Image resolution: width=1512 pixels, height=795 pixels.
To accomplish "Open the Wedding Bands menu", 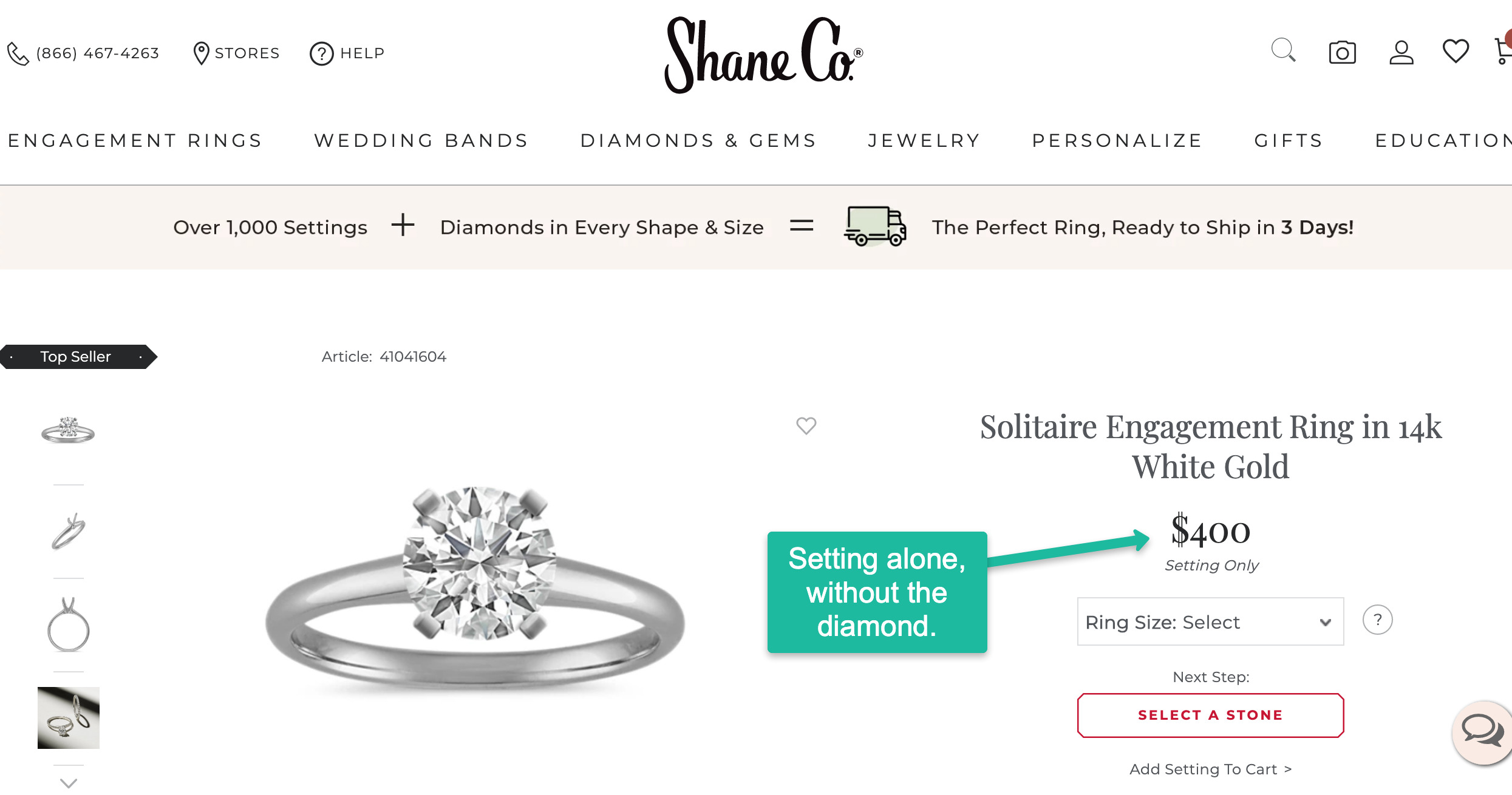I will pyautogui.click(x=421, y=141).
